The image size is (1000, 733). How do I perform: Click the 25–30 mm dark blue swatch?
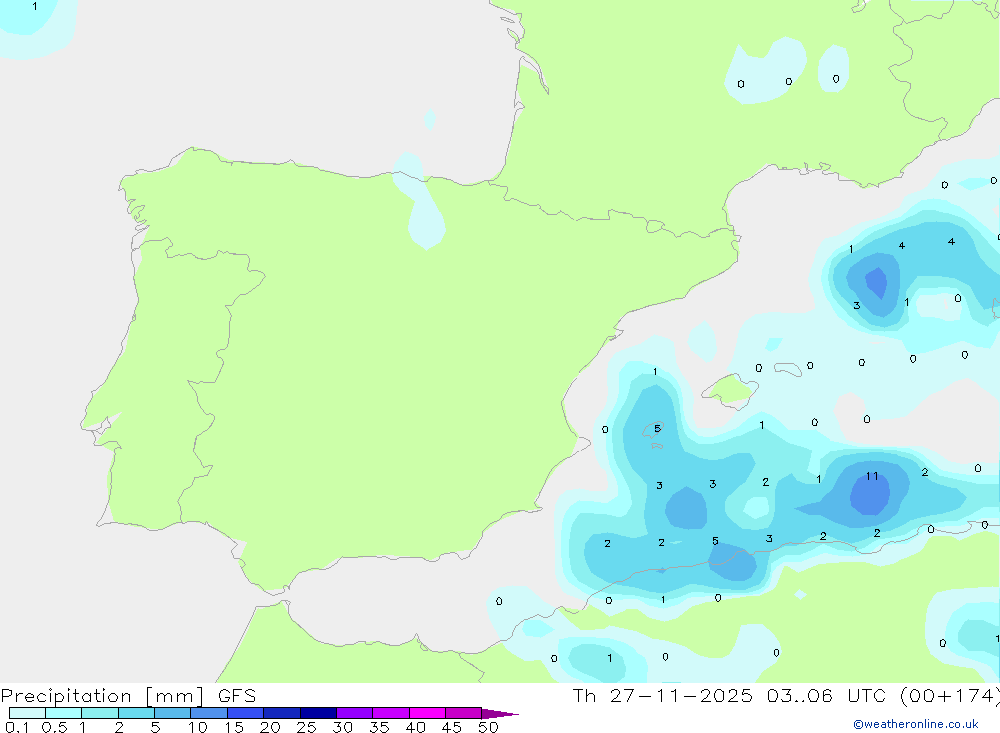click(318, 713)
